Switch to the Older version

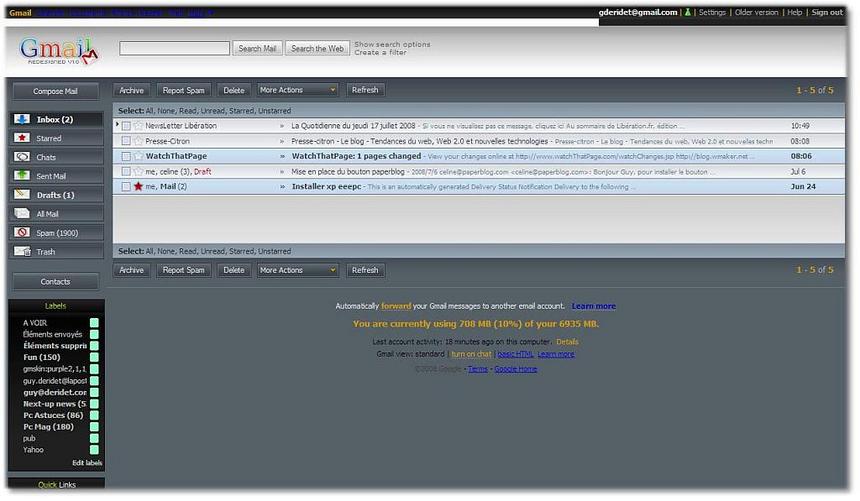756,12
